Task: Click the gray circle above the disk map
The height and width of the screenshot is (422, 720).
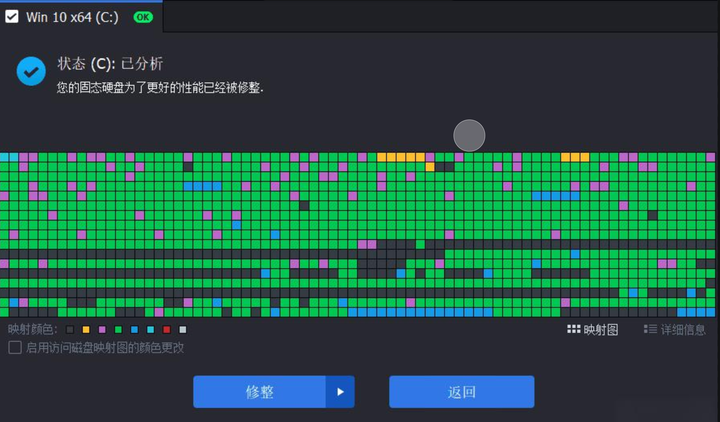Action: click(469, 135)
